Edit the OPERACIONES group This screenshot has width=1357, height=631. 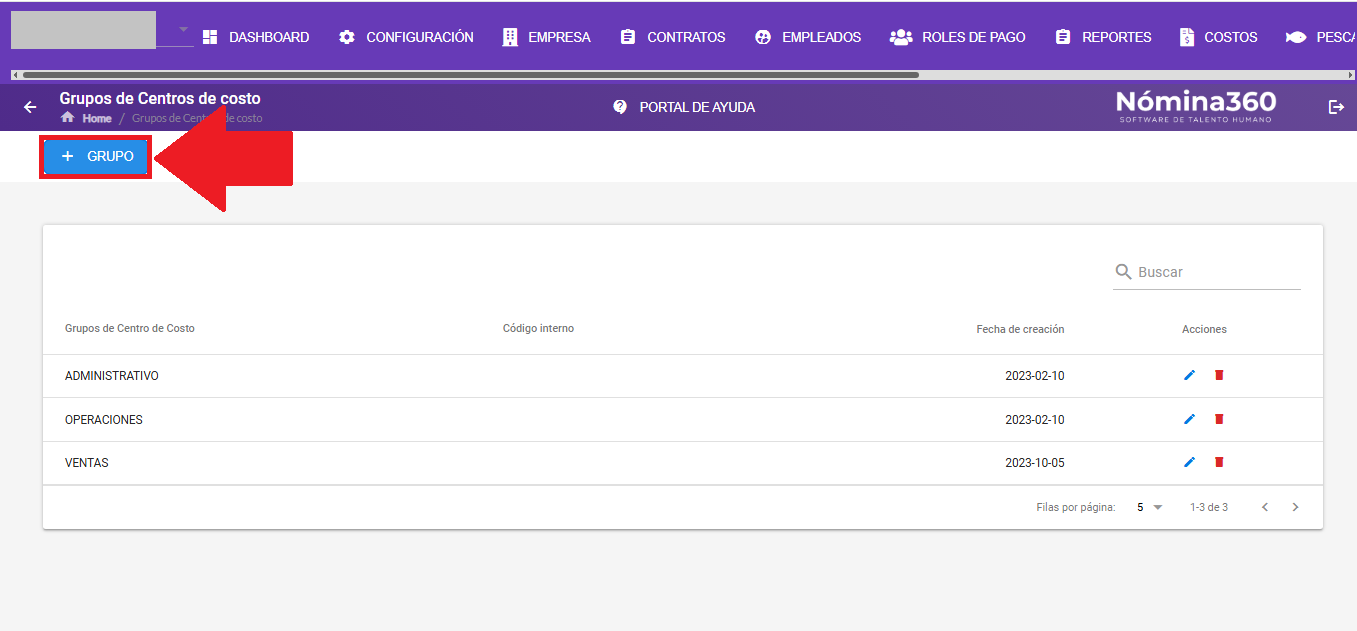pyautogui.click(x=1189, y=419)
